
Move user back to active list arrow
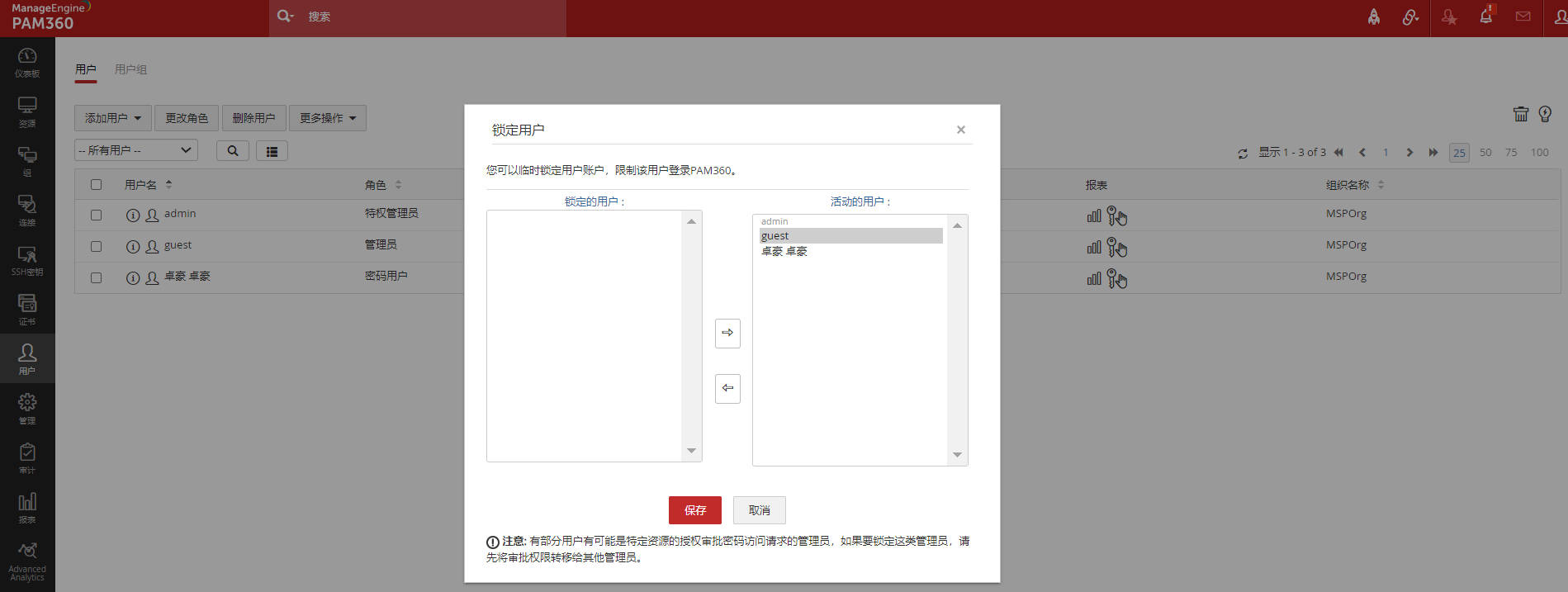click(x=727, y=333)
